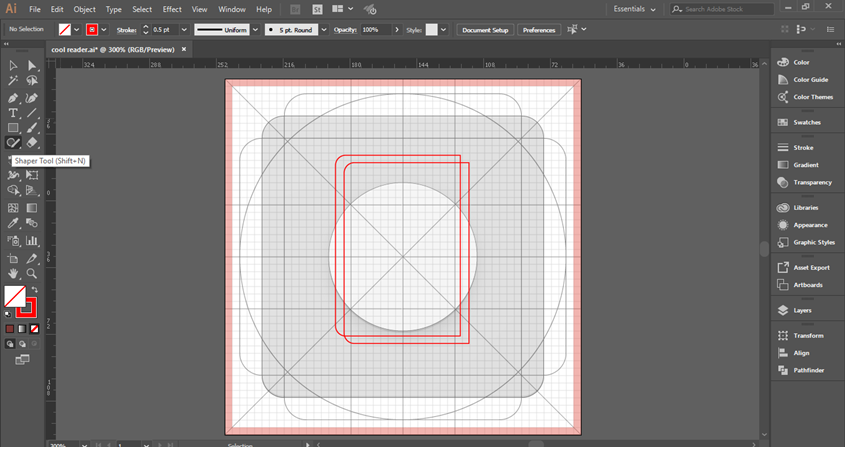Select the Type tool
Image resolution: width=847 pixels, height=449 pixels.
pos(13,113)
